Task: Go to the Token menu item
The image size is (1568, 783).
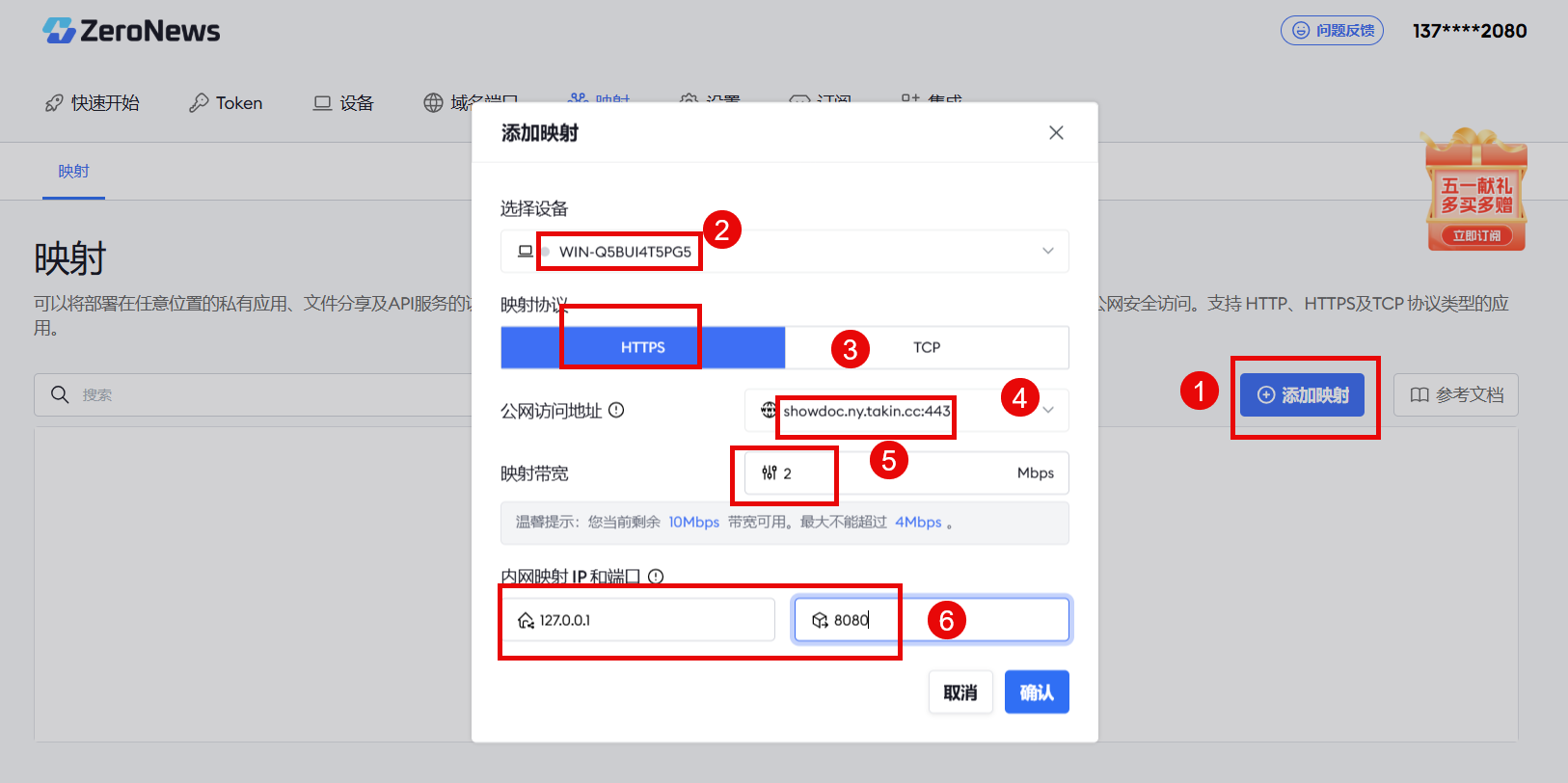Action: click(226, 103)
